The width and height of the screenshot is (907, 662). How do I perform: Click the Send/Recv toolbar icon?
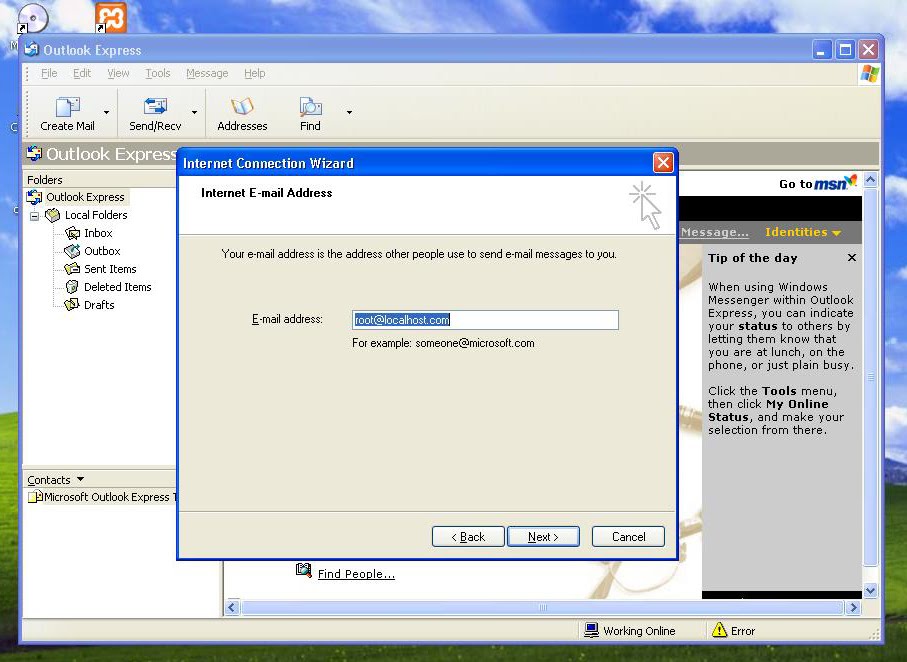[155, 107]
